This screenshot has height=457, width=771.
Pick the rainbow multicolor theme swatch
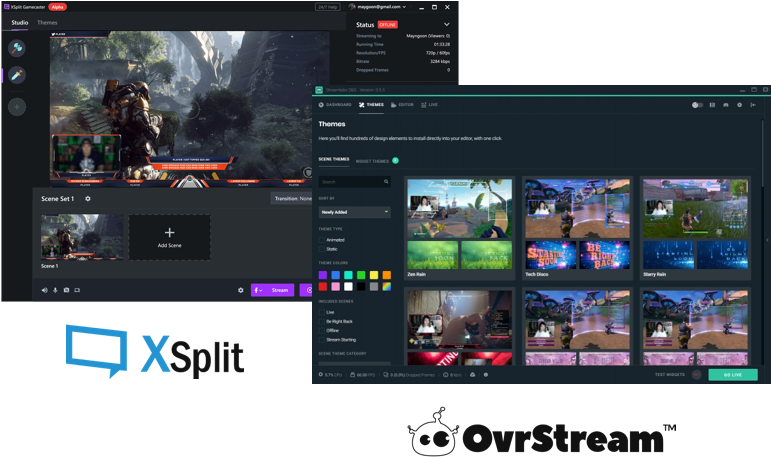coord(386,286)
